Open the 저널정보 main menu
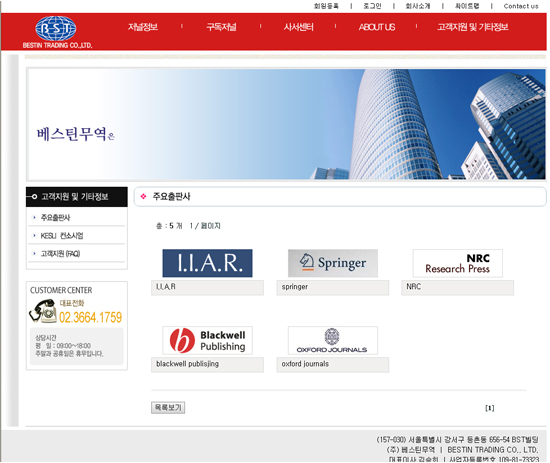 click(x=143, y=27)
